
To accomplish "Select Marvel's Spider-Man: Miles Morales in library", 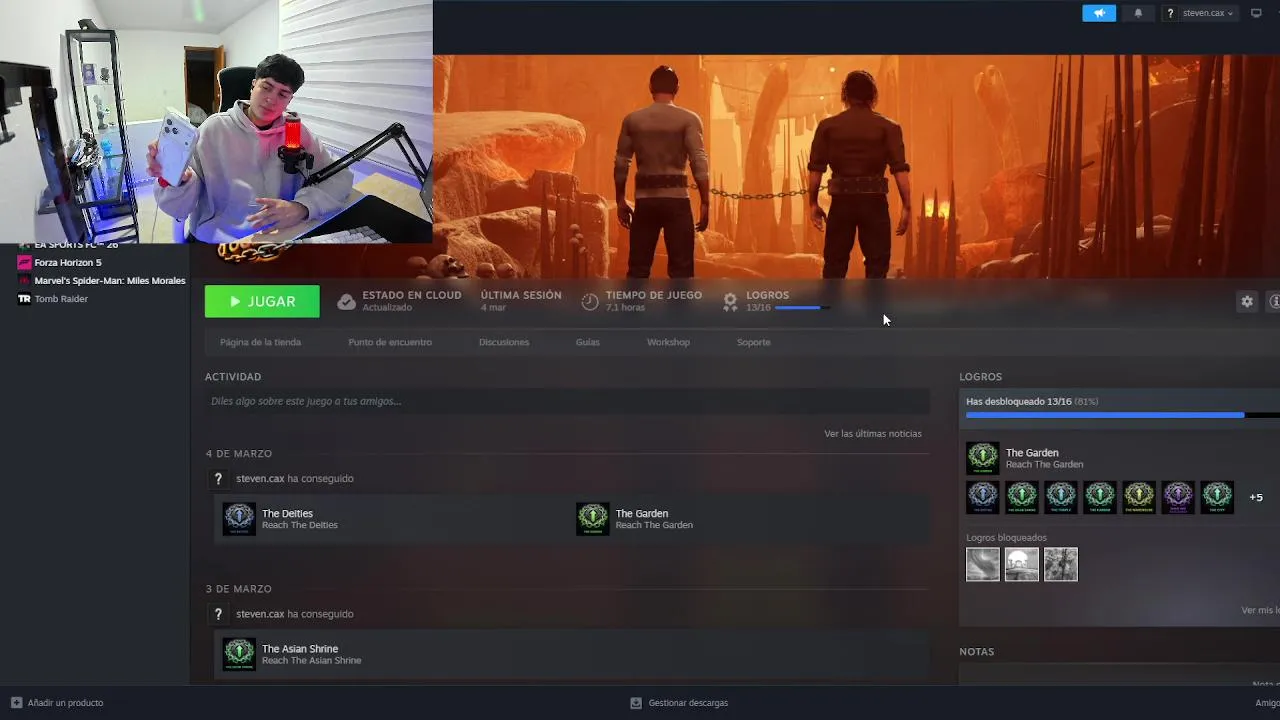I will click(110, 281).
